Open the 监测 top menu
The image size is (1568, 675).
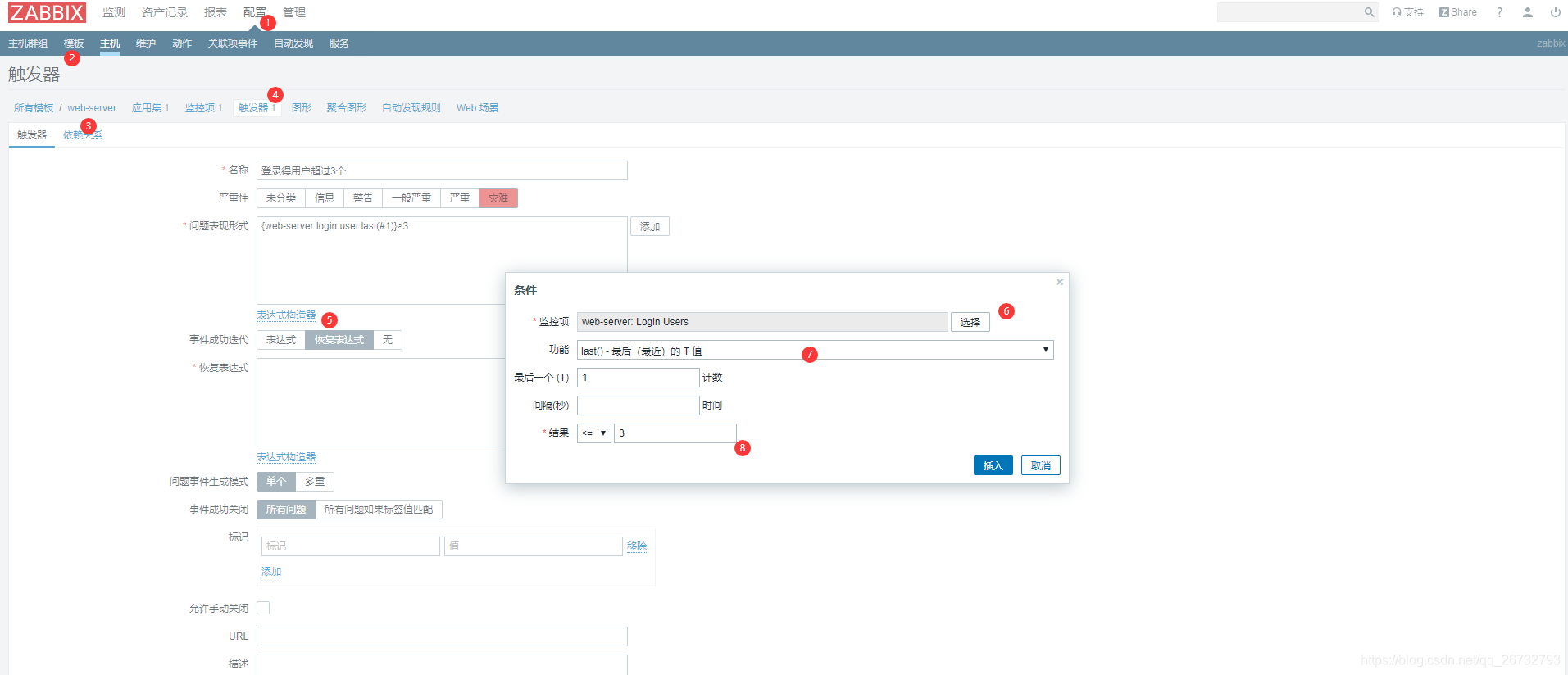pyautogui.click(x=114, y=12)
